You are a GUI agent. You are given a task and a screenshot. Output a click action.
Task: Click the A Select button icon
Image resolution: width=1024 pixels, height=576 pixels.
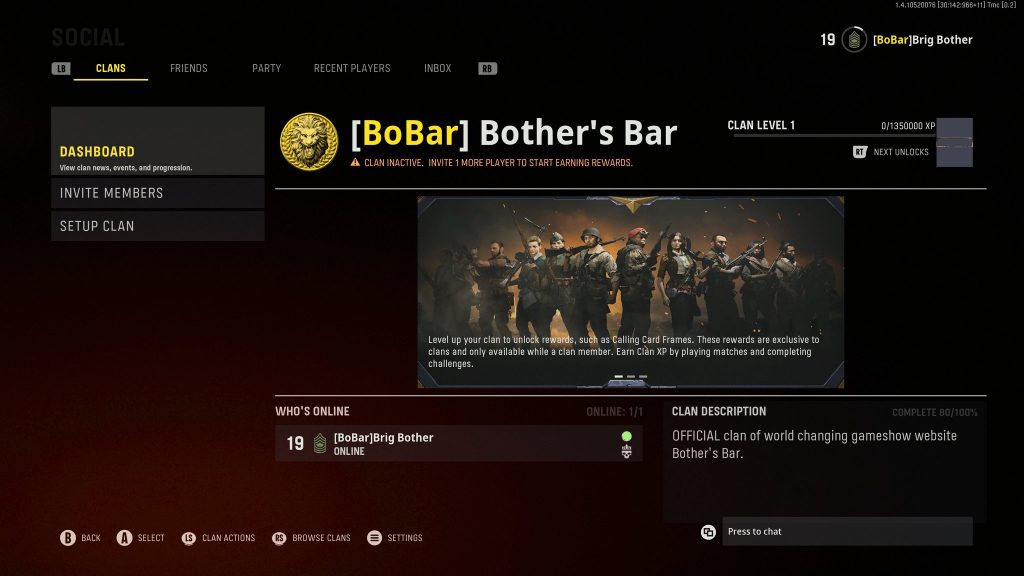(124, 537)
